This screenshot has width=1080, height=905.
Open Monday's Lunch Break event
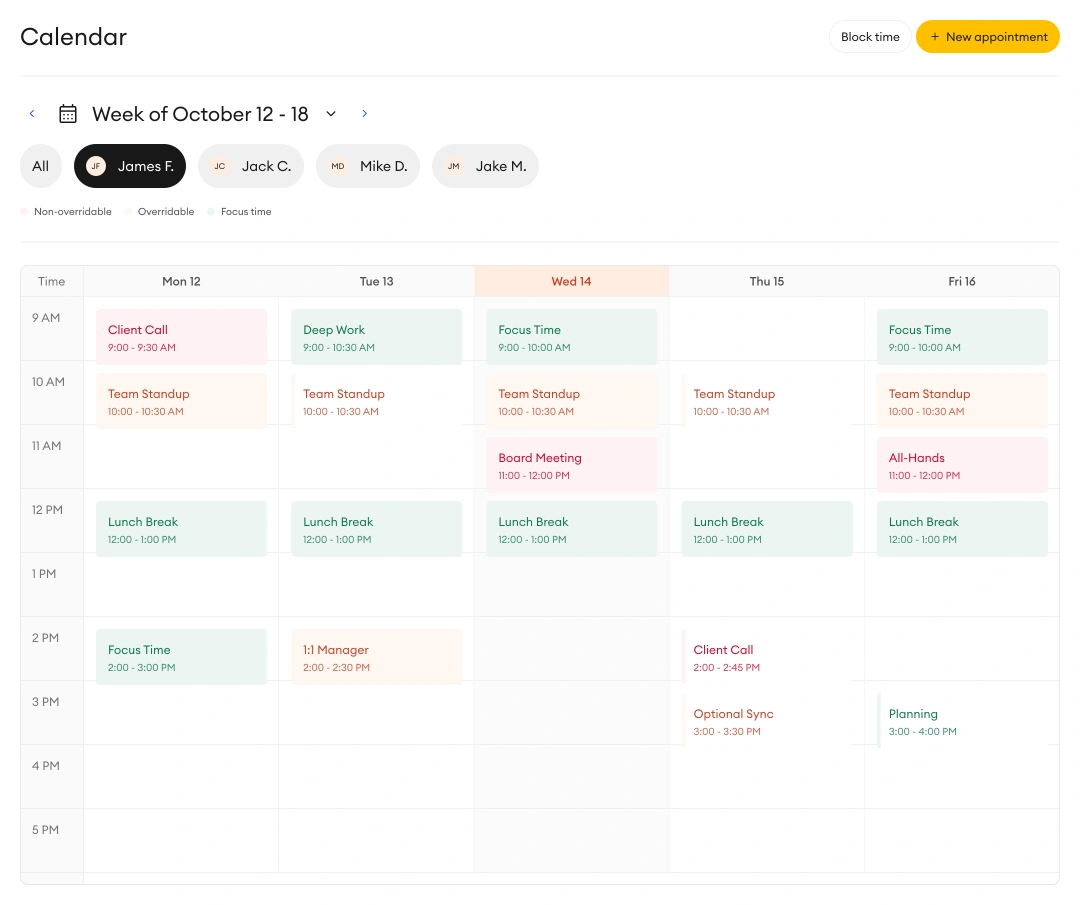coord(181,529)
